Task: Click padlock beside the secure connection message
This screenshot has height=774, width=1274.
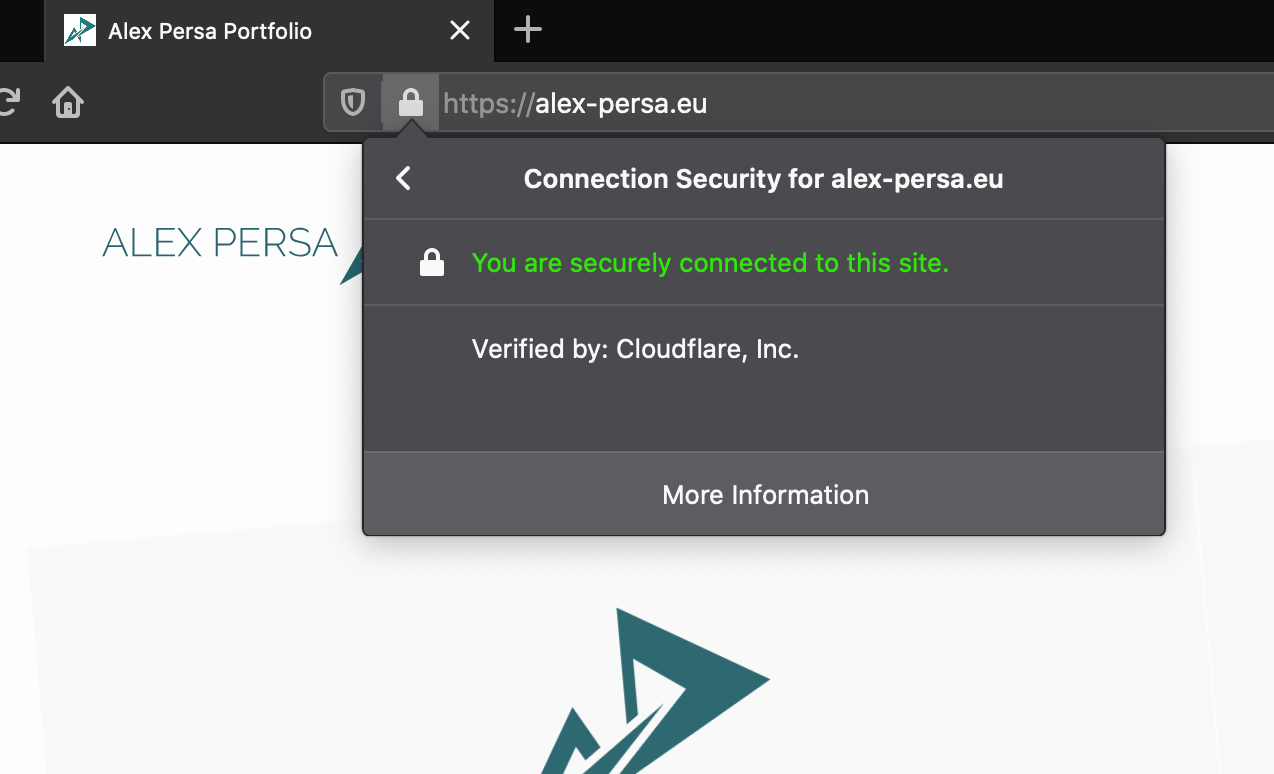Action: [x=431, y=263]
